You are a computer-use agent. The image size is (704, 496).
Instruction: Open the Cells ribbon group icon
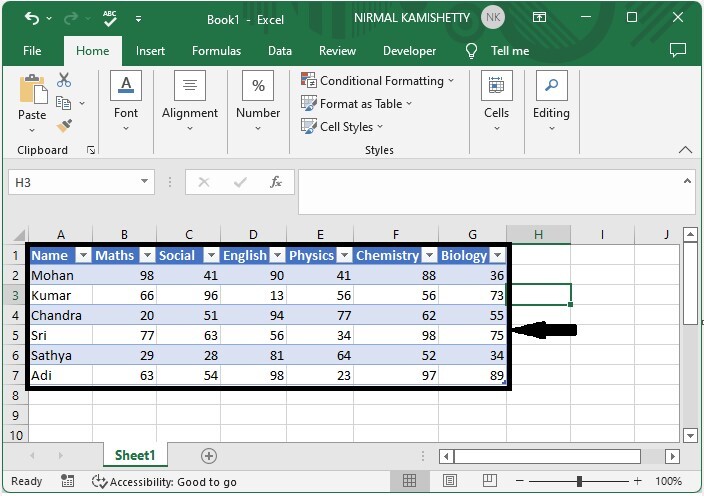point(496,86)
